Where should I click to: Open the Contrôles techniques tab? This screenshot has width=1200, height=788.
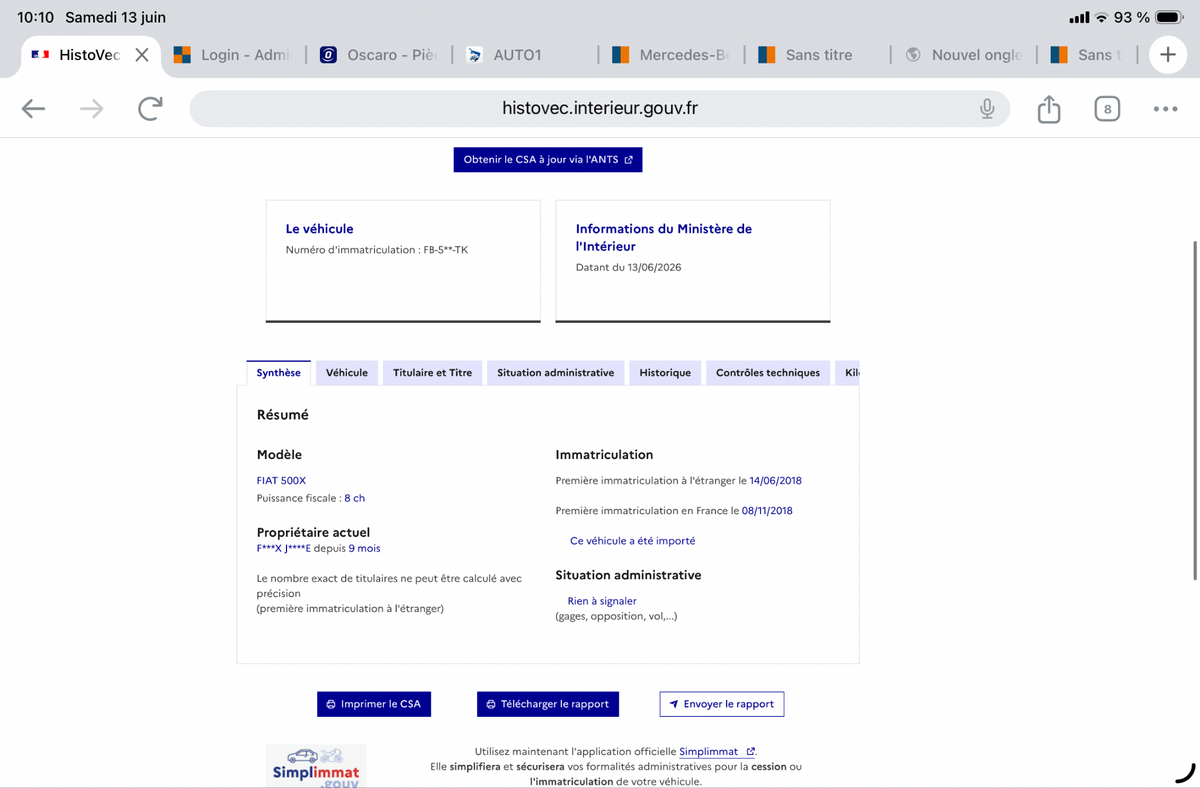point(768,373)
